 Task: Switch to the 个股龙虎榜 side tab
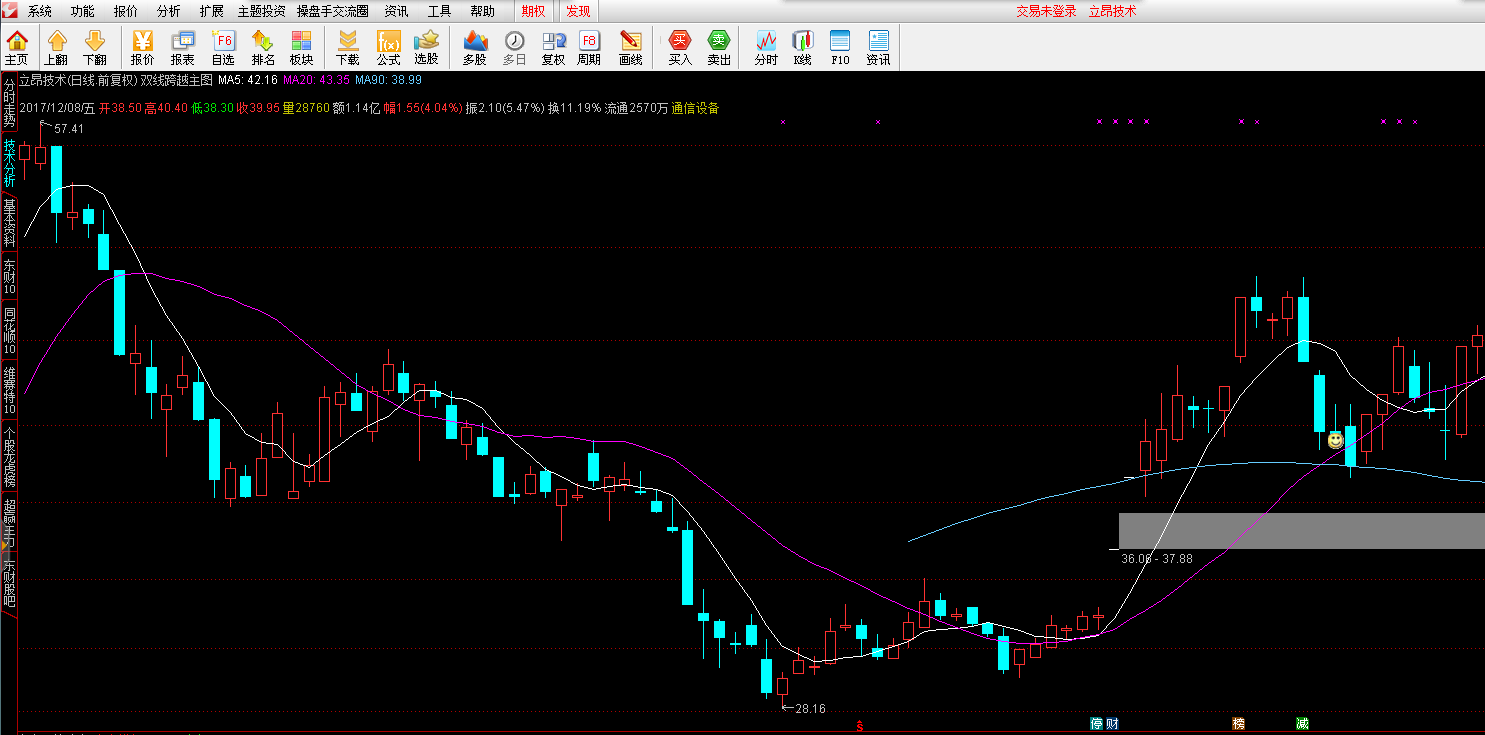coord(9,456)
